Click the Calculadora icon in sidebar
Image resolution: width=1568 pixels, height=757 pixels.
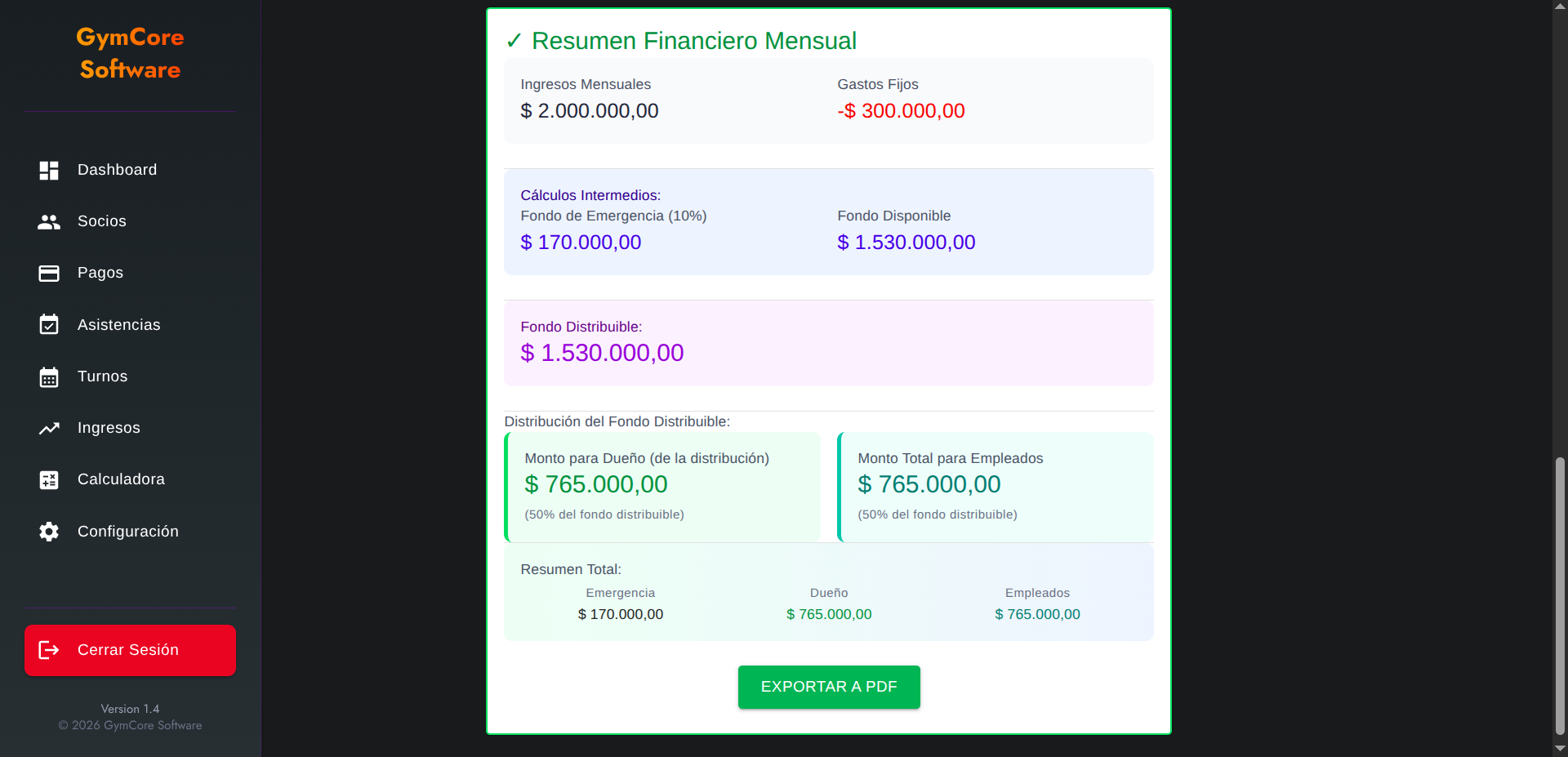click(x=49, y=479)
